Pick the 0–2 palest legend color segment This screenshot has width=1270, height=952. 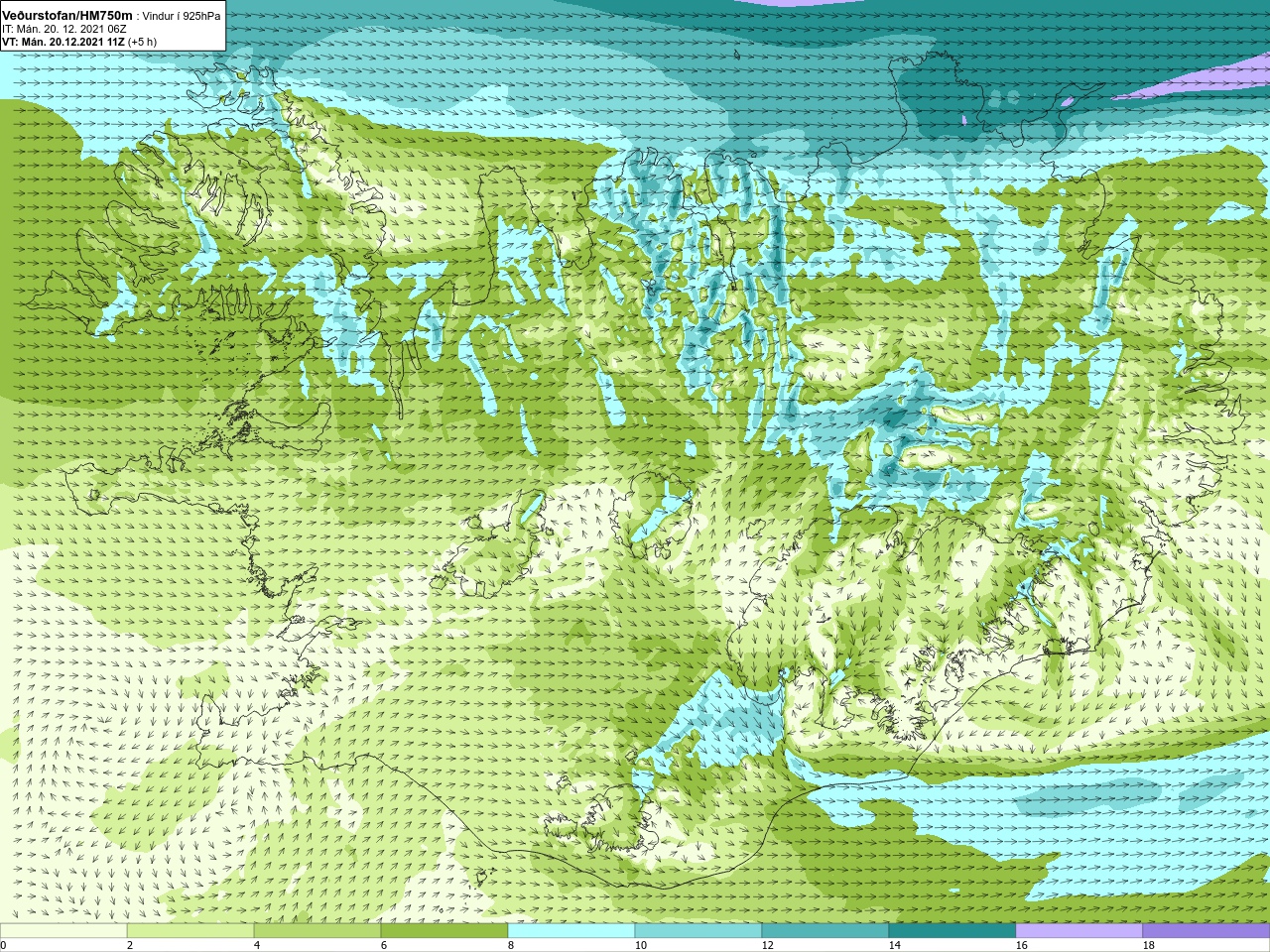63,931
